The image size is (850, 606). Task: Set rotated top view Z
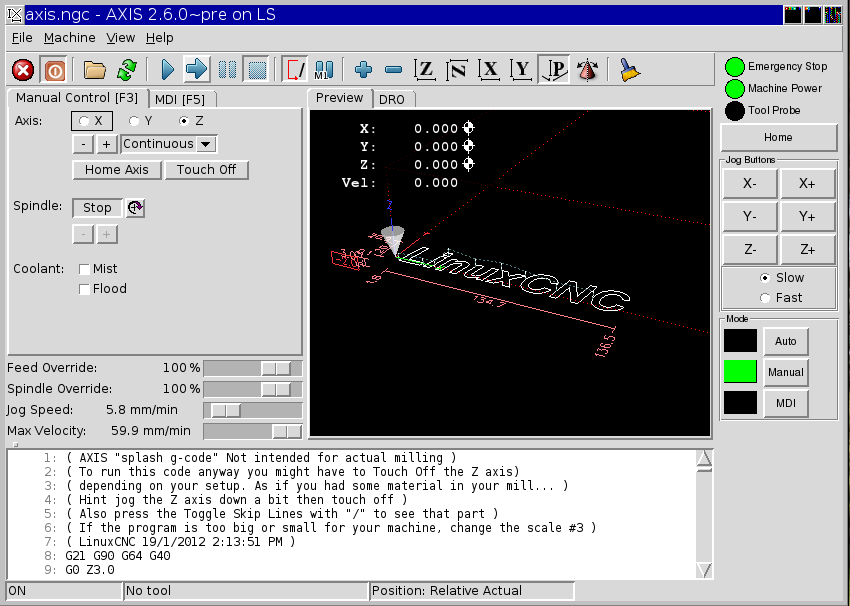click(457, 70)
